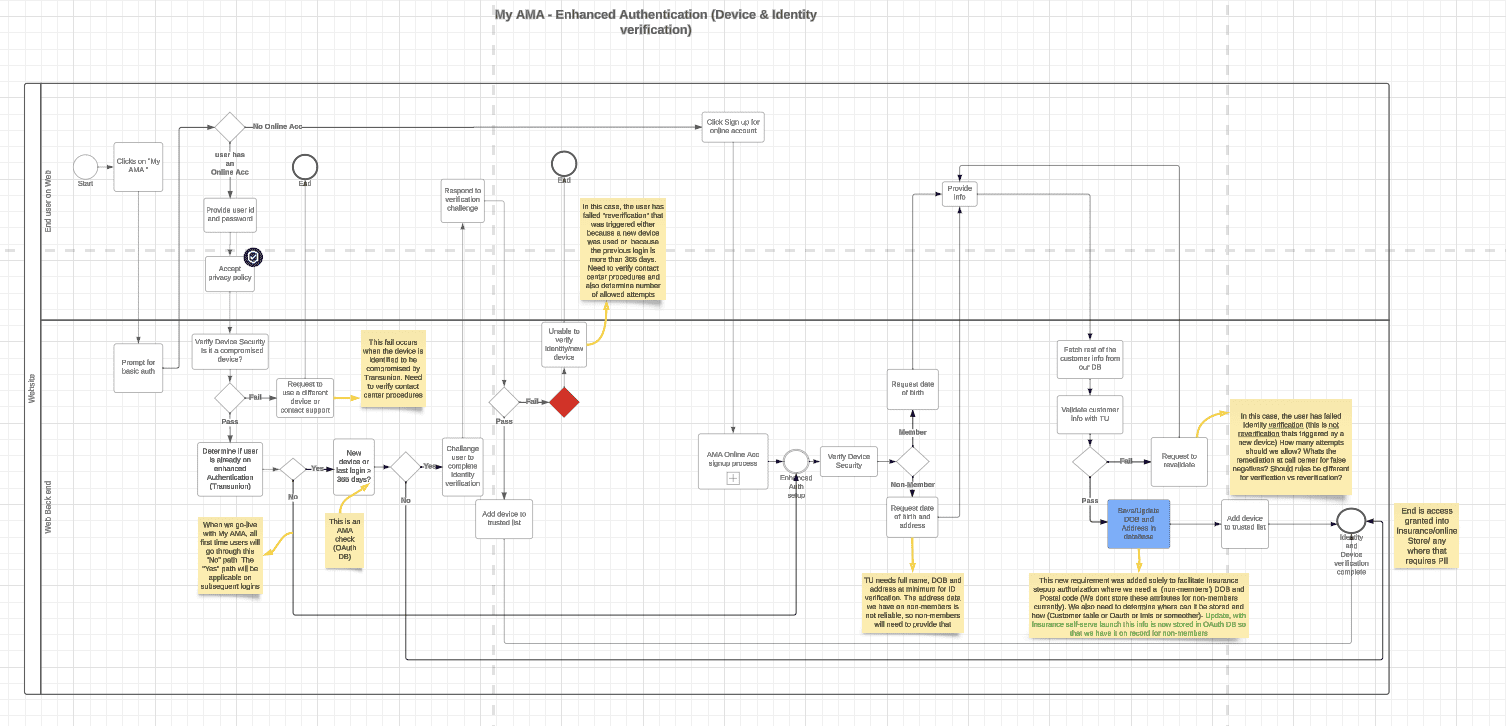
Task: Click the Start event circle
Action: click(86, 167)
